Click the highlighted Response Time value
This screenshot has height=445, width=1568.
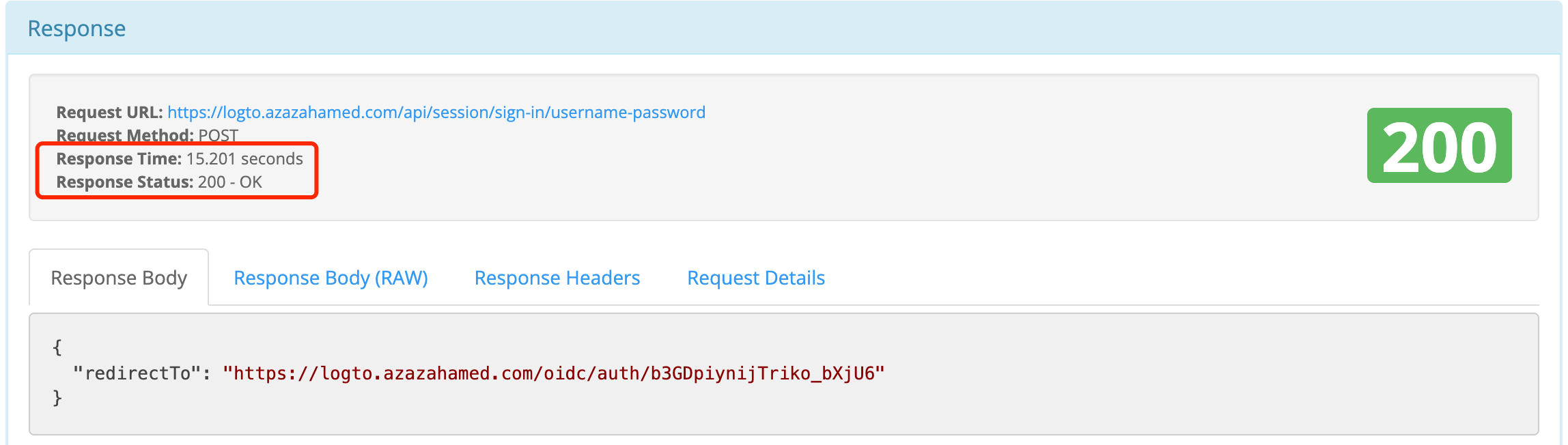(244, 158)
